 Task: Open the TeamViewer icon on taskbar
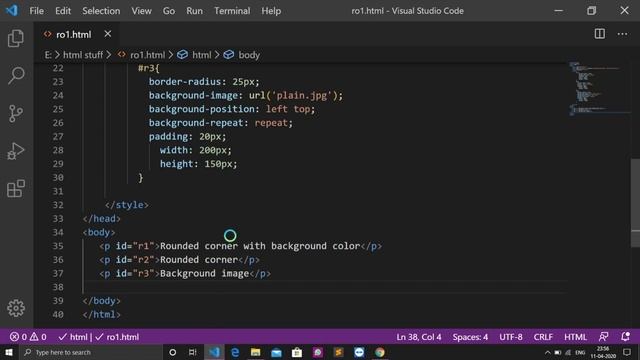click(359, 352)
